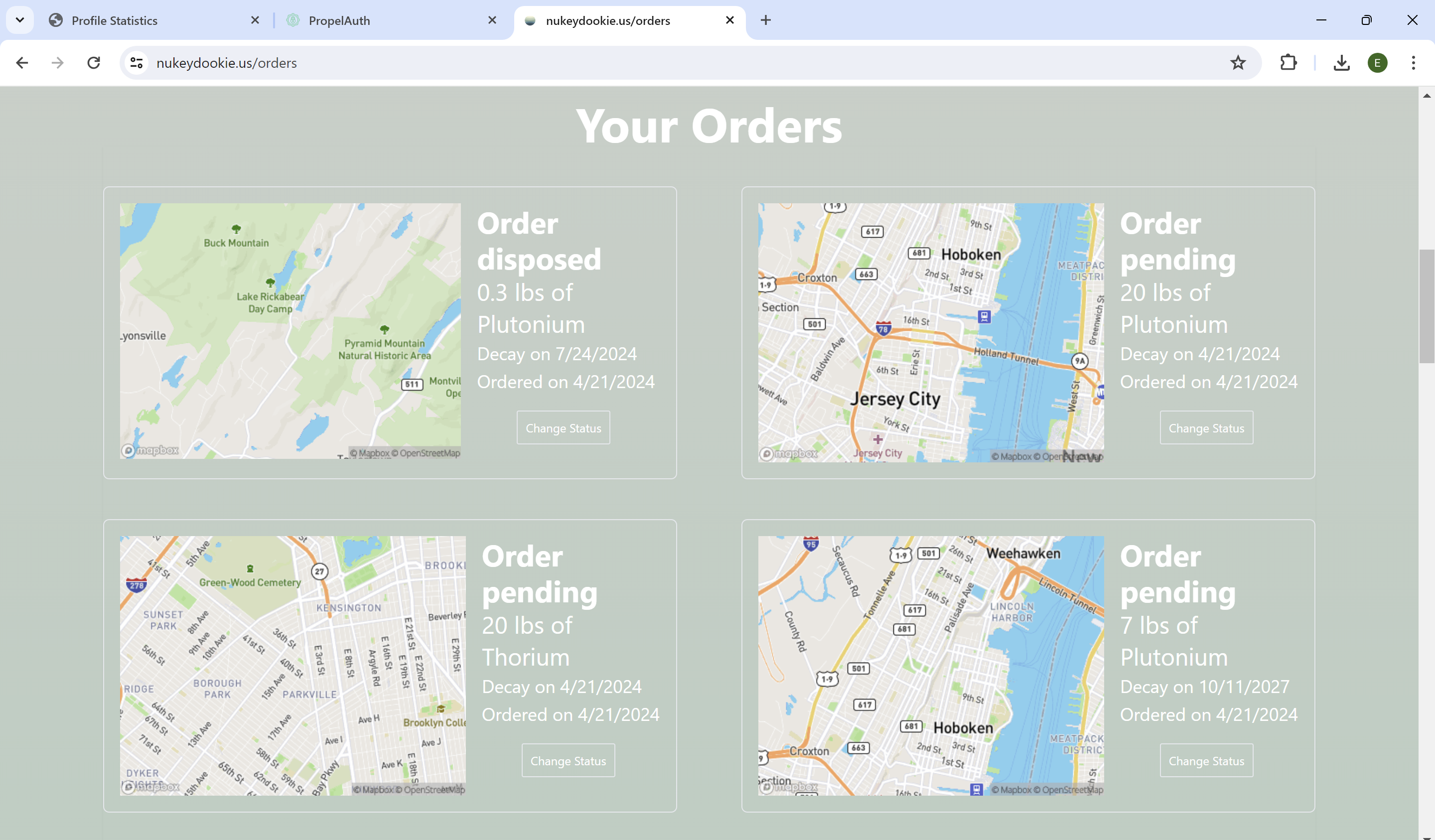View site information icon in address bar
Screen dimensions: 1435x840
[x=136, y=63]
